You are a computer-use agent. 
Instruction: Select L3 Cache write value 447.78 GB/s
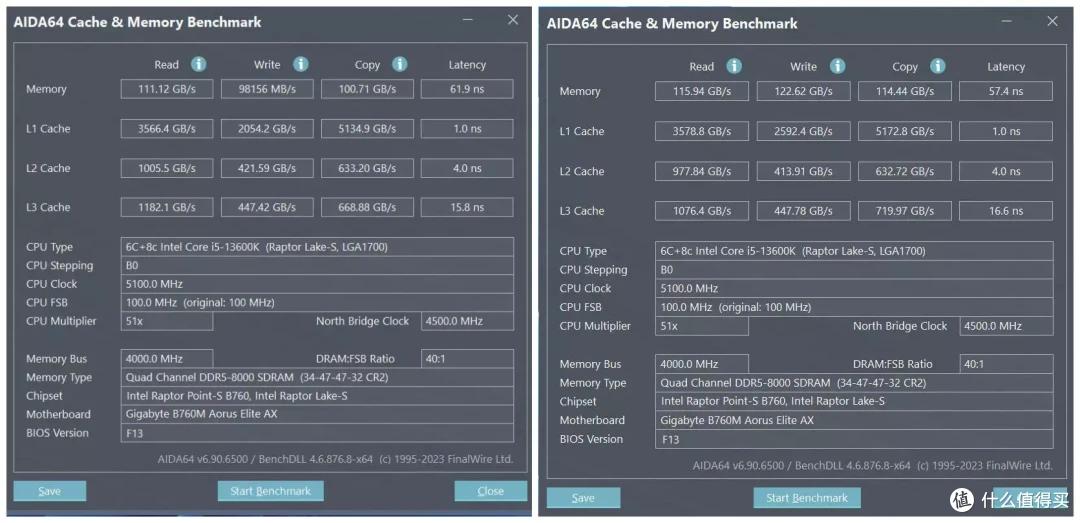(x=803, y=211)
